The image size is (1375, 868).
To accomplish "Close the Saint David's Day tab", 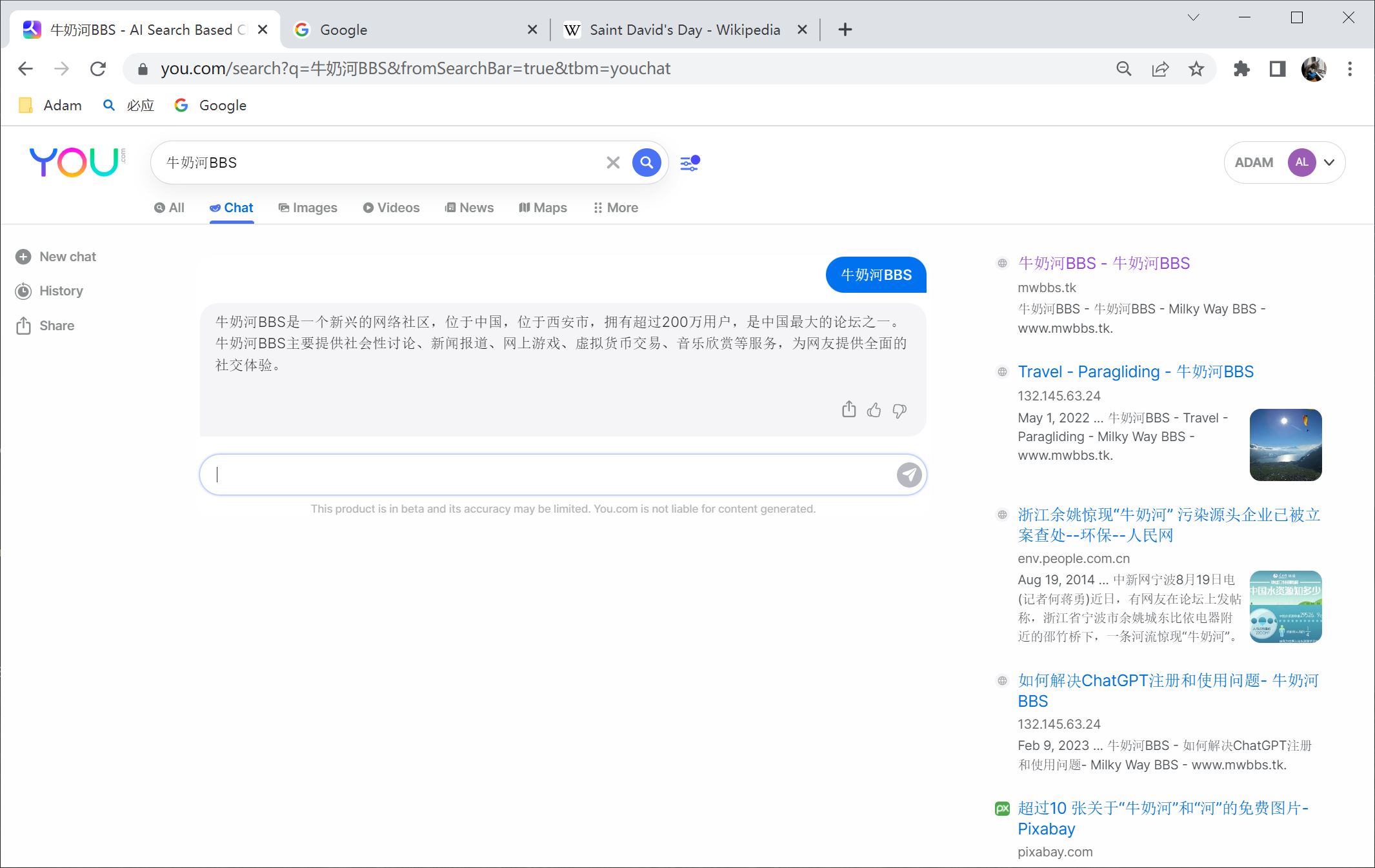I will (802, 30).
